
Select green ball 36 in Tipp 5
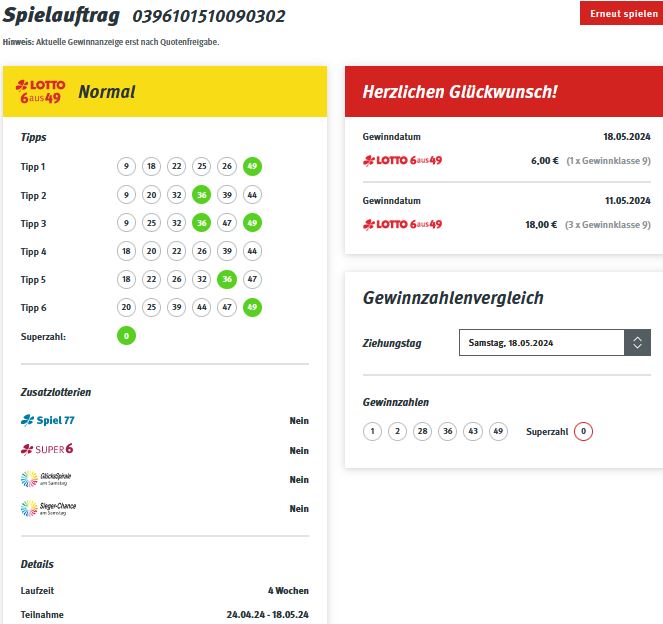pos(227,279)
